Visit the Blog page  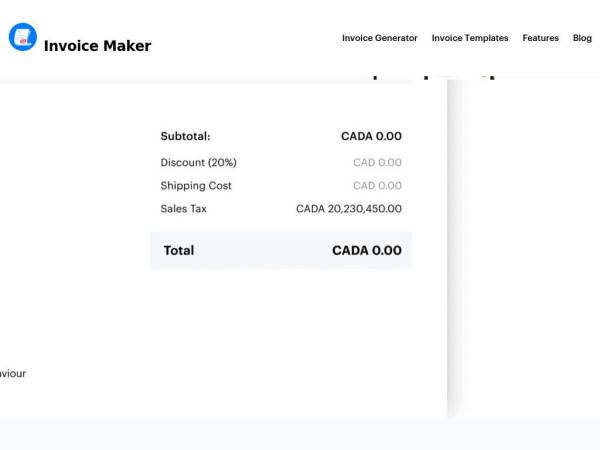582,38
